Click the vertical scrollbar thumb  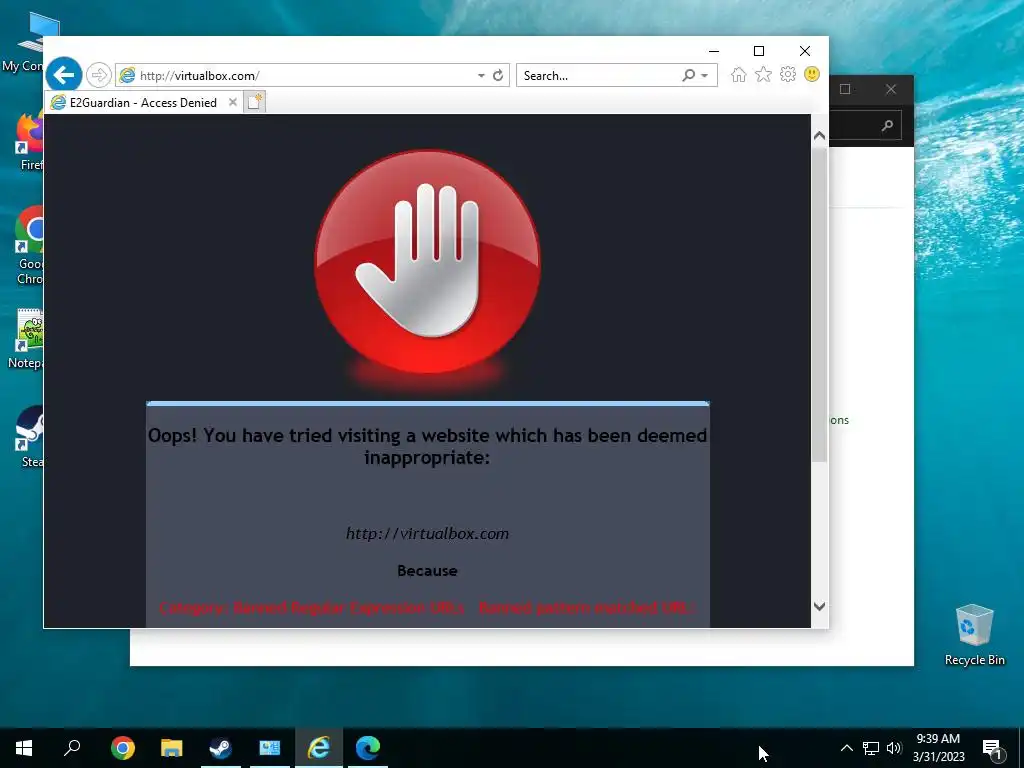(x=820, y=304)
